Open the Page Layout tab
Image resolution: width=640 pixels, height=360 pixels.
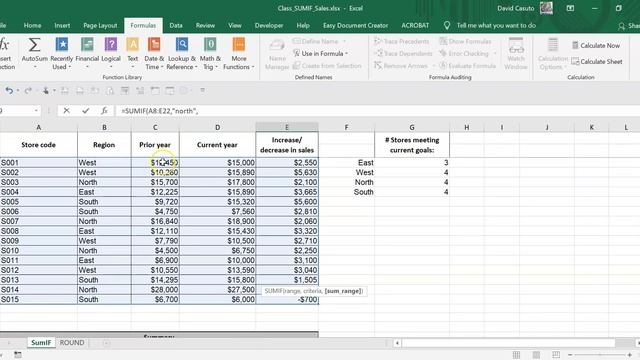pyautogui.click(x=100, y=25)
